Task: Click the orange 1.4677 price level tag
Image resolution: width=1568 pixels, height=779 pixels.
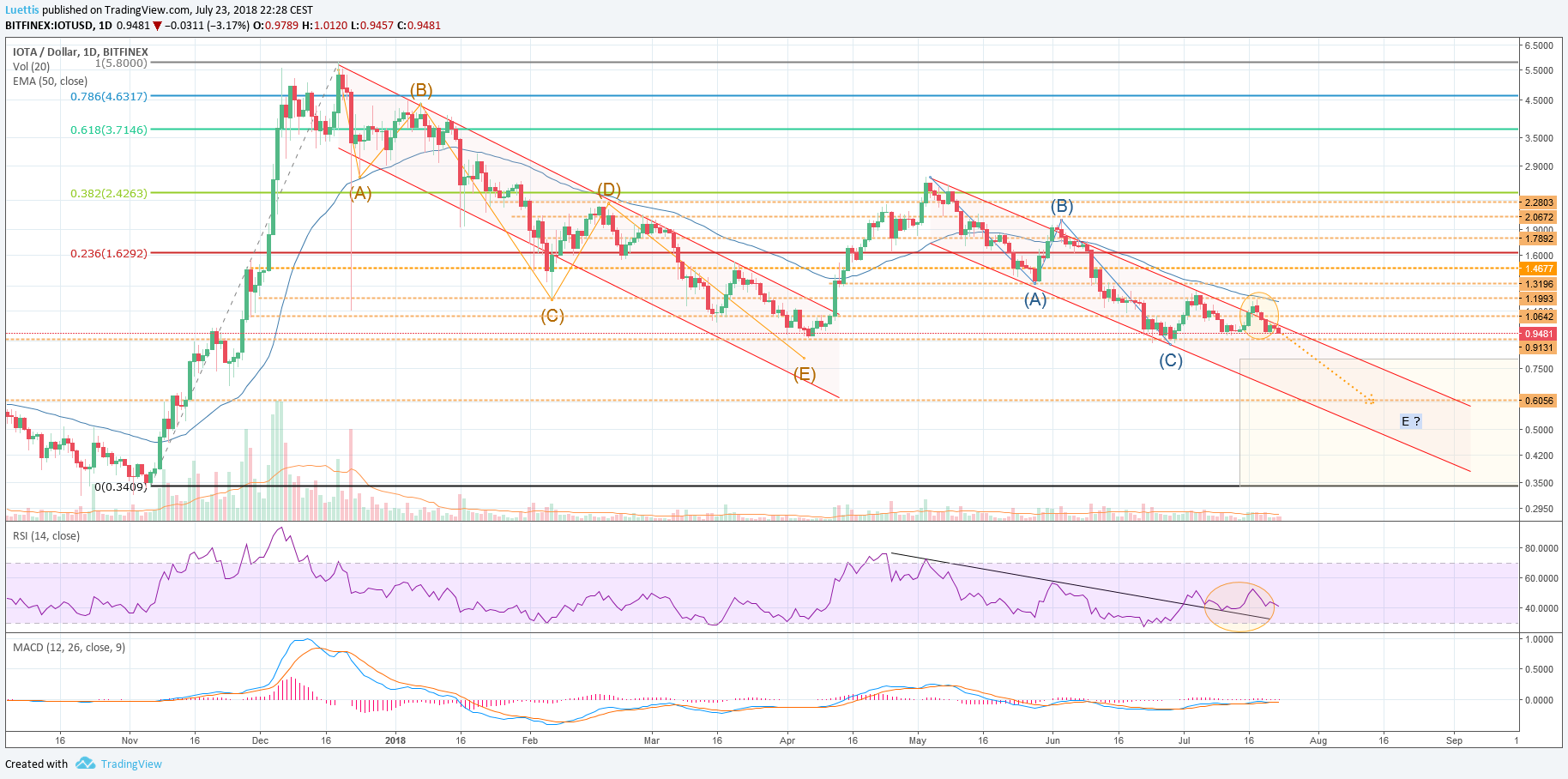Action: point(1539,269)
